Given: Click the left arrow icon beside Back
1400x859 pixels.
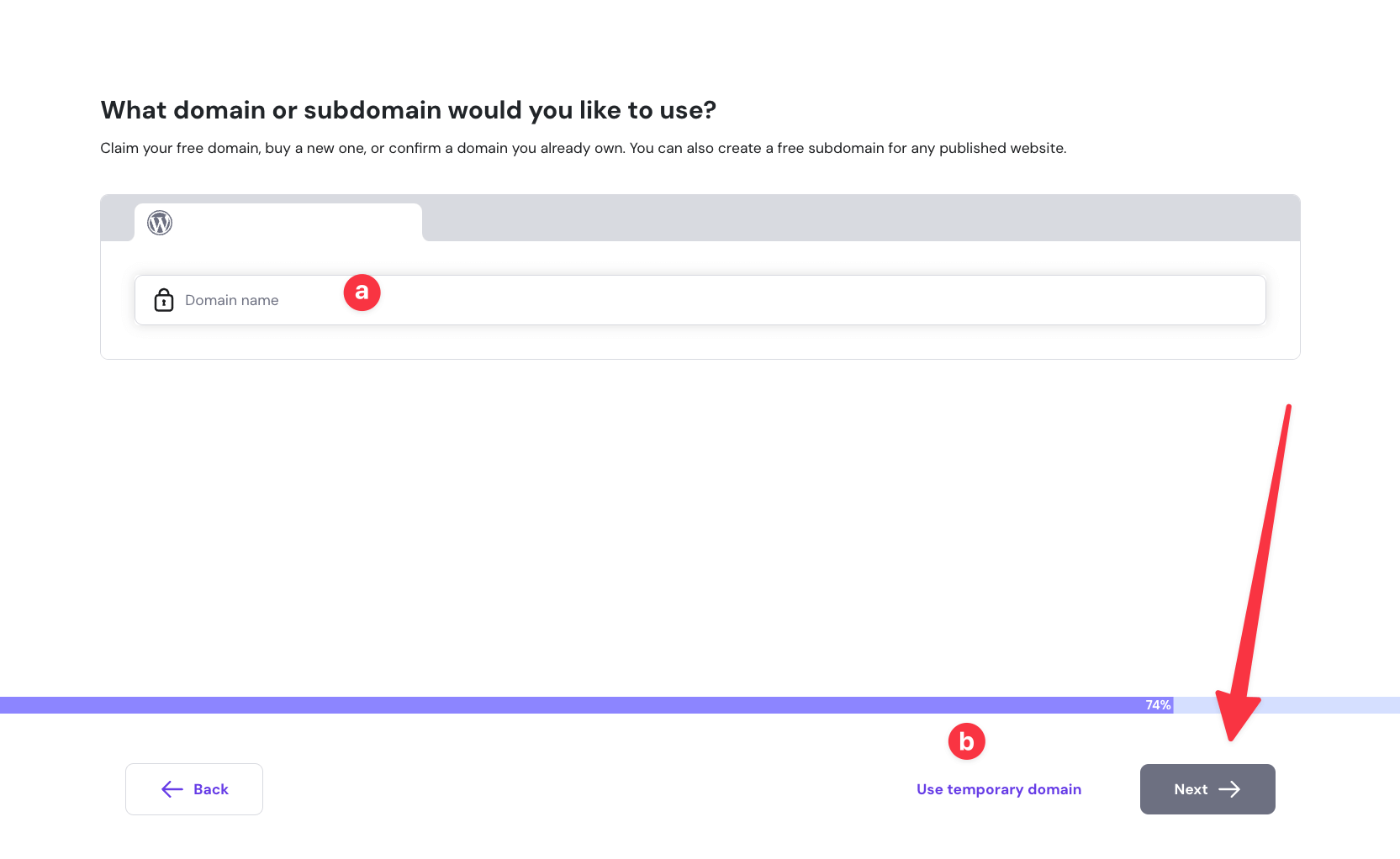Looking at the screenshot, I should (x=172, y=789).
